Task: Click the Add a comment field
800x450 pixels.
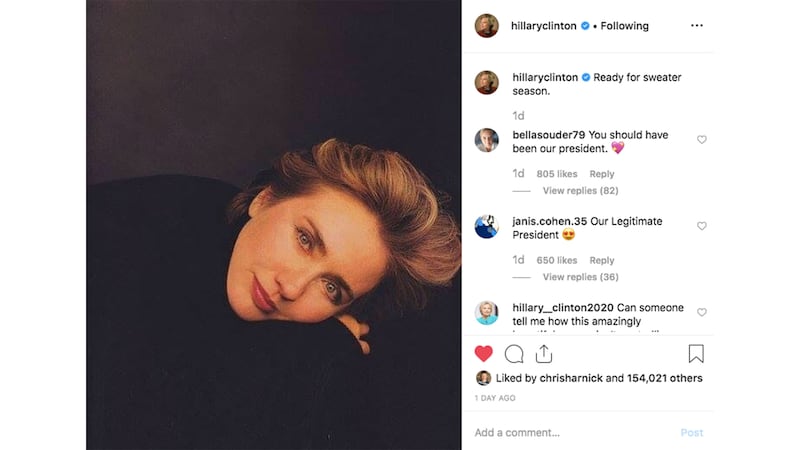Action: pos(570,433)
